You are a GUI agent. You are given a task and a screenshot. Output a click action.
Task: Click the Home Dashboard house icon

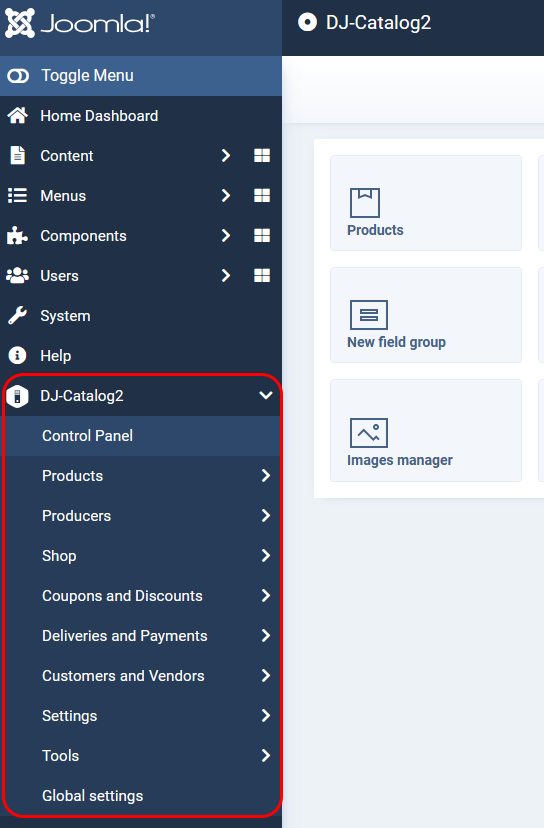[x=17, y=116]
